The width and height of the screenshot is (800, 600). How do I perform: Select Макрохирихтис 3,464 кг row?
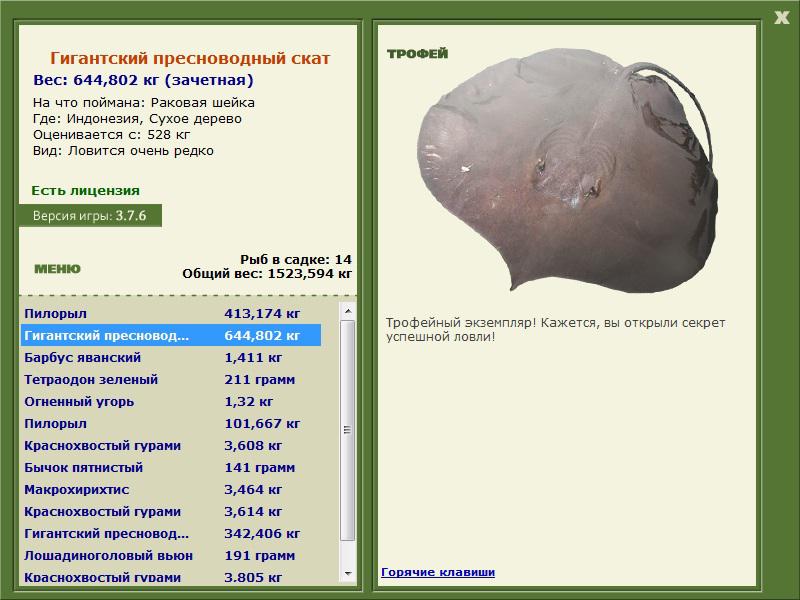point(171,489)
